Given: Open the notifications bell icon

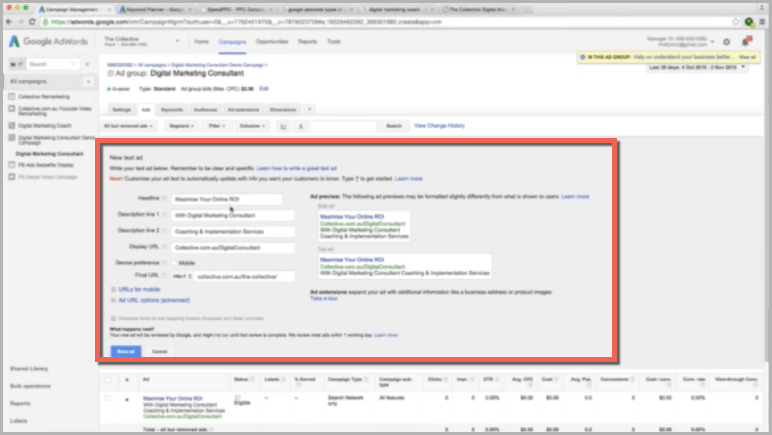Looking at the screenshot, I should (745, 42).
